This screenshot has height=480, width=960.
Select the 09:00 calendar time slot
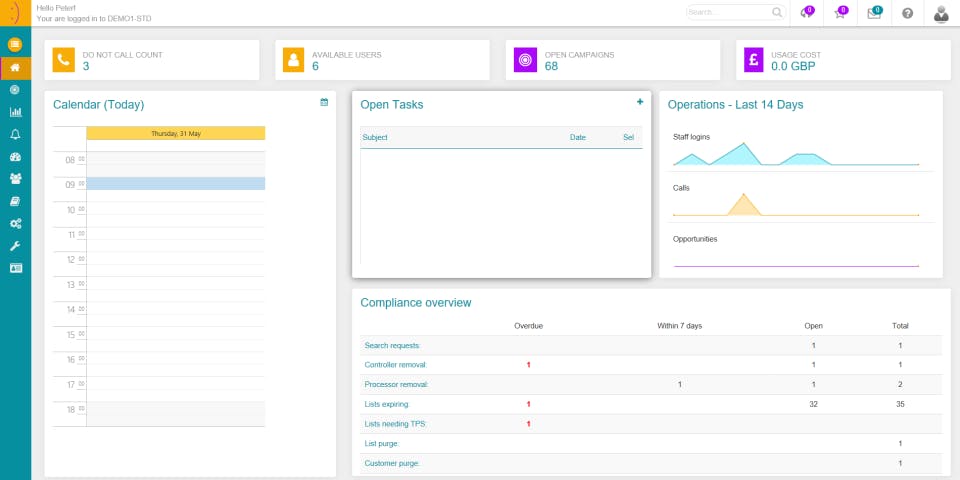[x=176, y=184]
